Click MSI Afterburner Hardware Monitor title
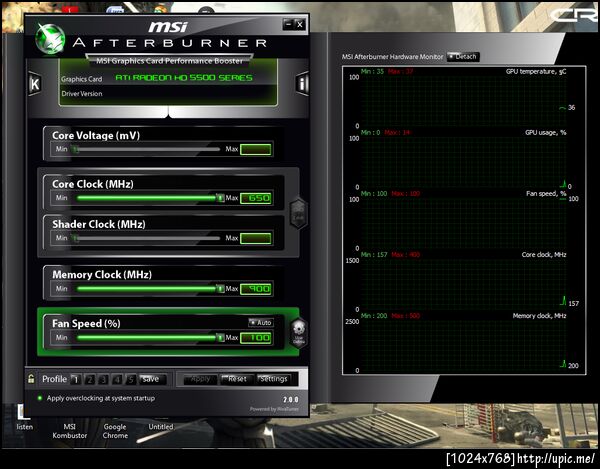 [392, 57]
